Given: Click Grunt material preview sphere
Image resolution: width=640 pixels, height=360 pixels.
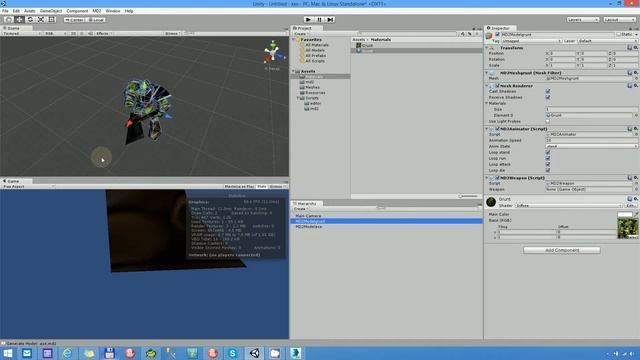Looking at the screenshot, I should [x=491, y=202].
